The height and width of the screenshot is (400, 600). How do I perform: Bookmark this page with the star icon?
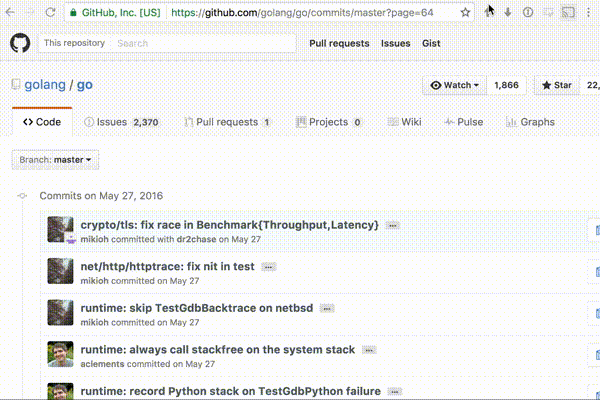(465, 13)
